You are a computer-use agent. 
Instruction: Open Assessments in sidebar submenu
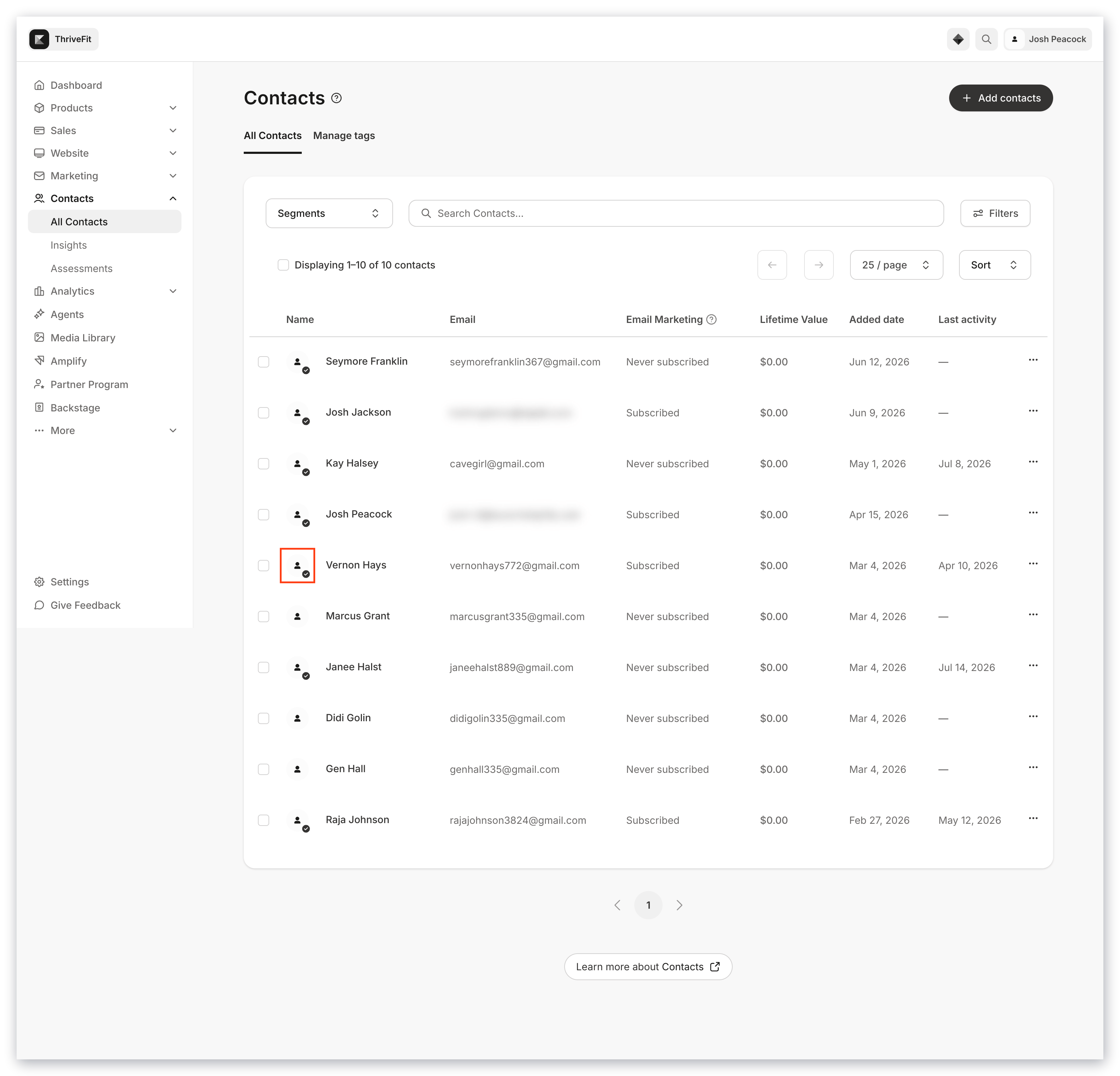coord(81,268)
